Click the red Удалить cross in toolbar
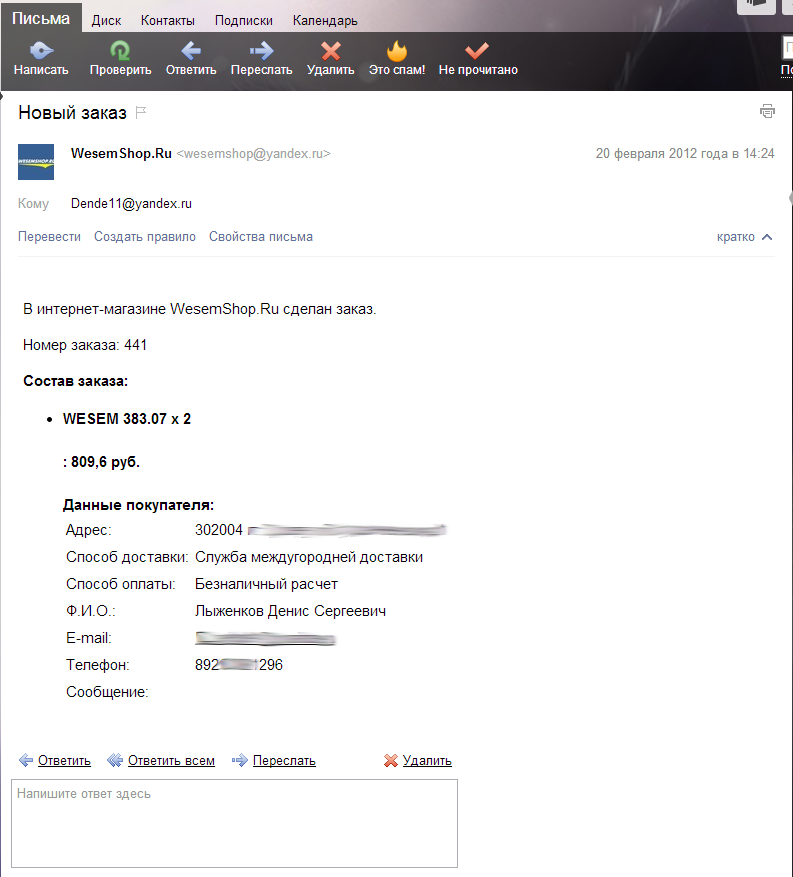This screenshot has height=877, width=793. (331, 51)
